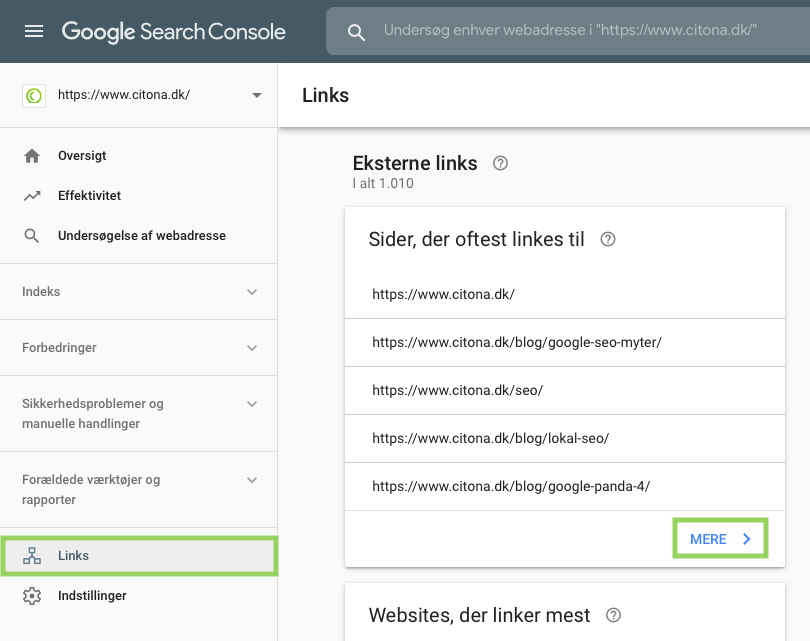
Task: Click the Links sitemap icon in sidebar
Action: (x=32, y=556)
